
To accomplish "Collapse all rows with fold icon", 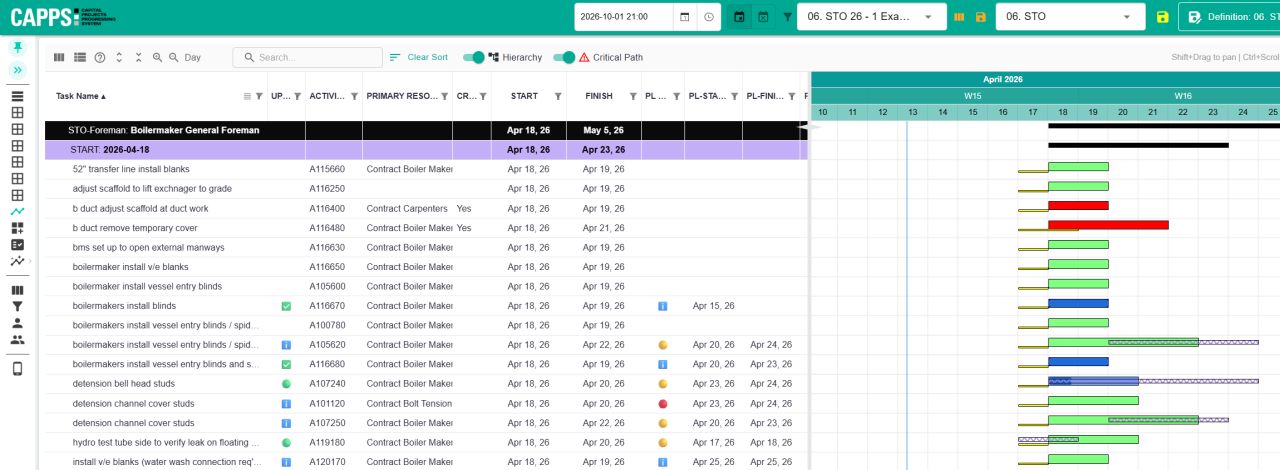I will (x=138, y=57).
